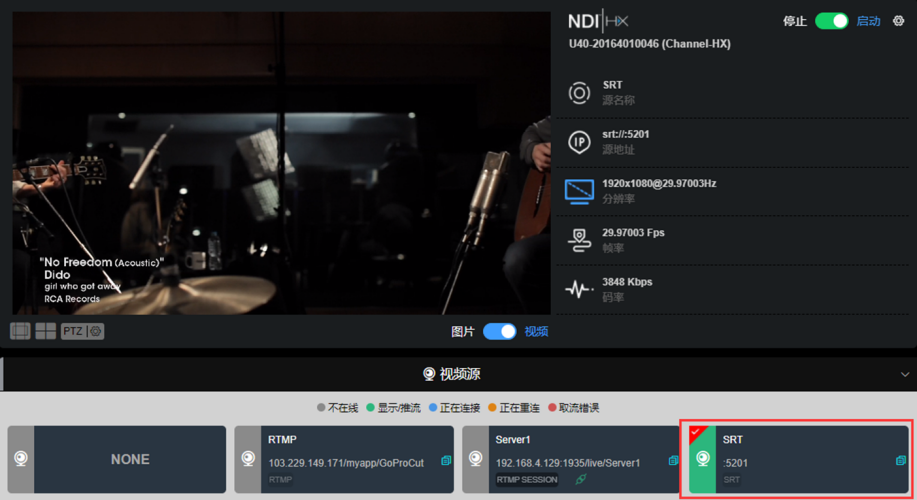This screenshot has width=917, height=500.
Task: Click 显示/推流 green status legend
Action: 393,408
